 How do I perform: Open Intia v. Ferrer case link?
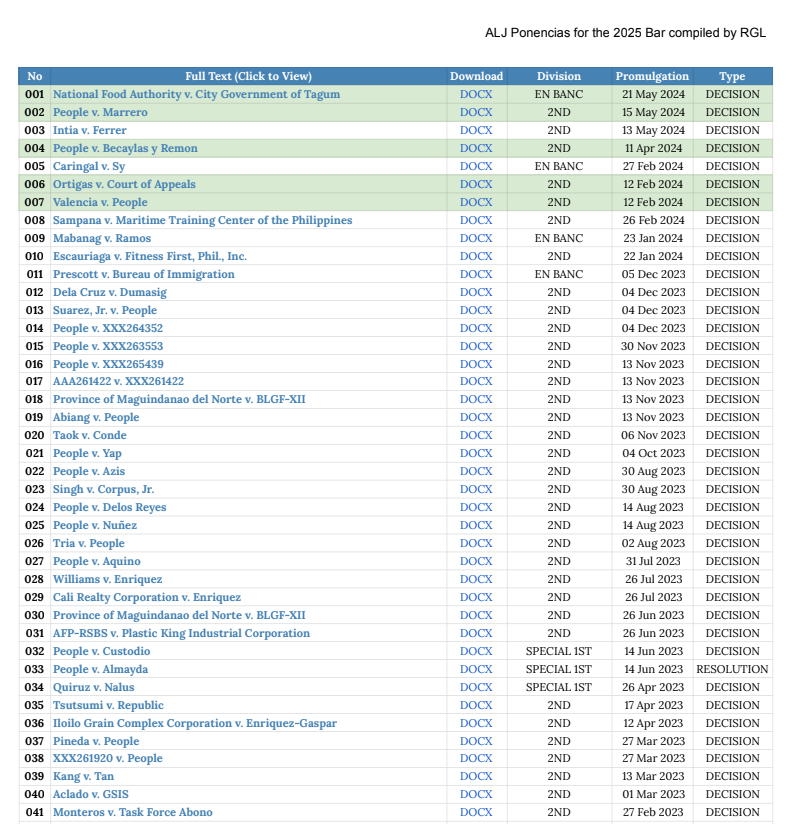[x=89, y=130]
